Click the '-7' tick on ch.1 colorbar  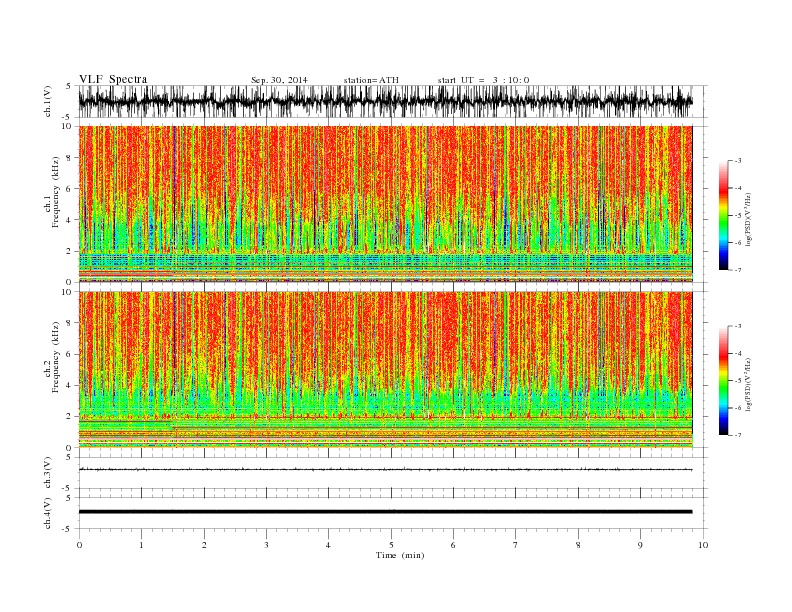[x=738, y=270]
